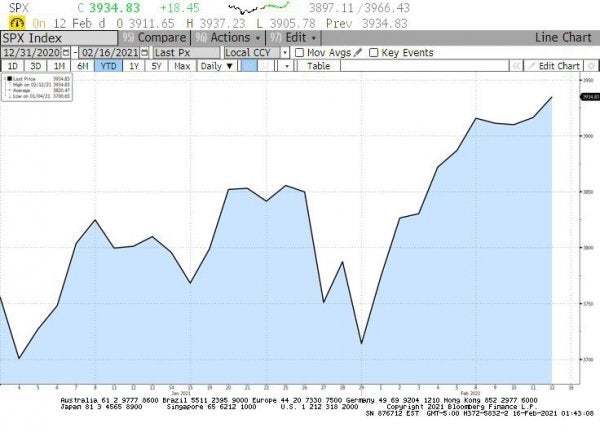The image size is (600, 432).
Task: Open chart settings gear icon
Action: (x=590, y=66)
